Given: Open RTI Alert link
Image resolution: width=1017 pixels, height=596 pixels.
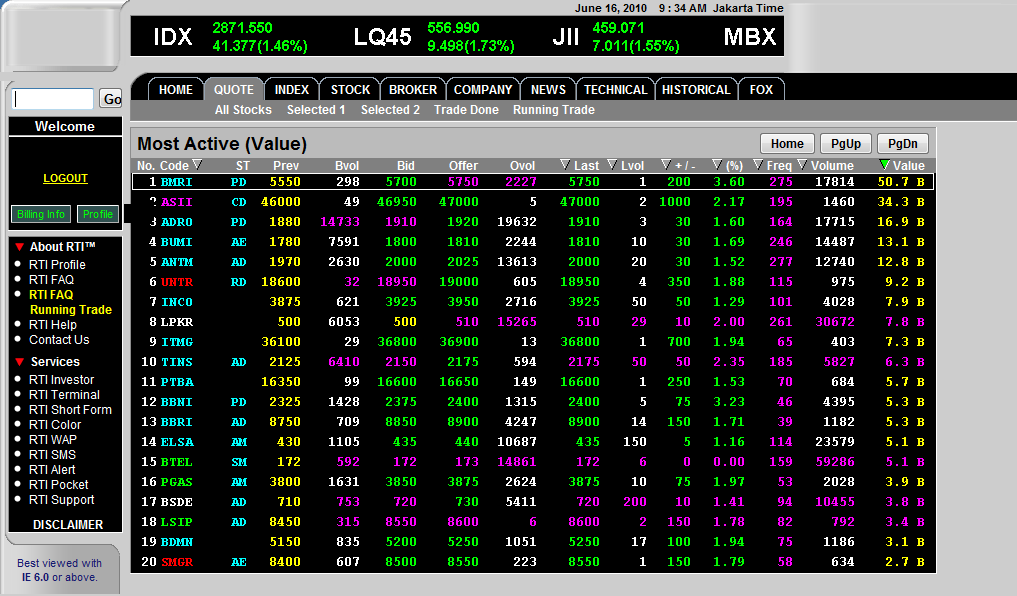Looking at the screenshot, I should point(52,469).
